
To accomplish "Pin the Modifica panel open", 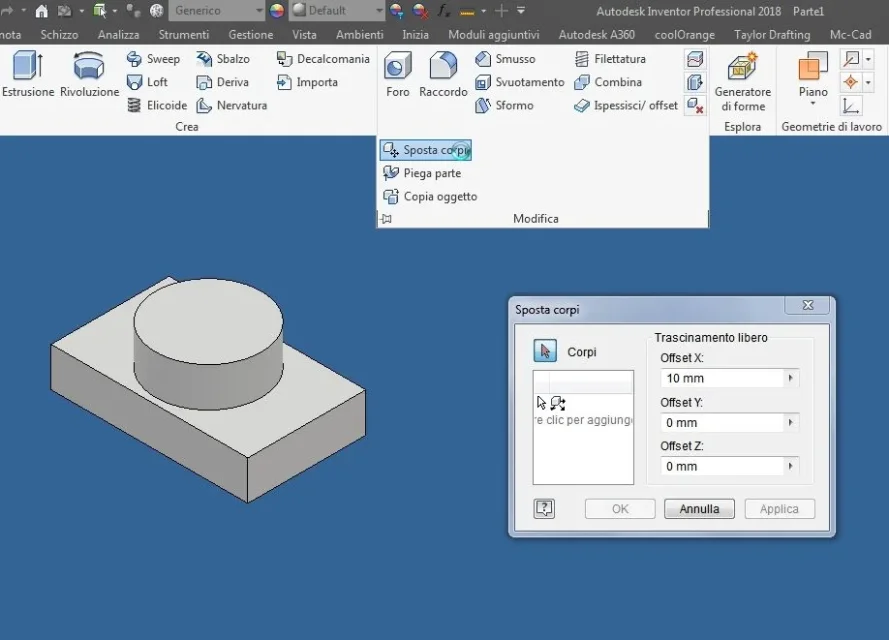I will pos(387,219).
